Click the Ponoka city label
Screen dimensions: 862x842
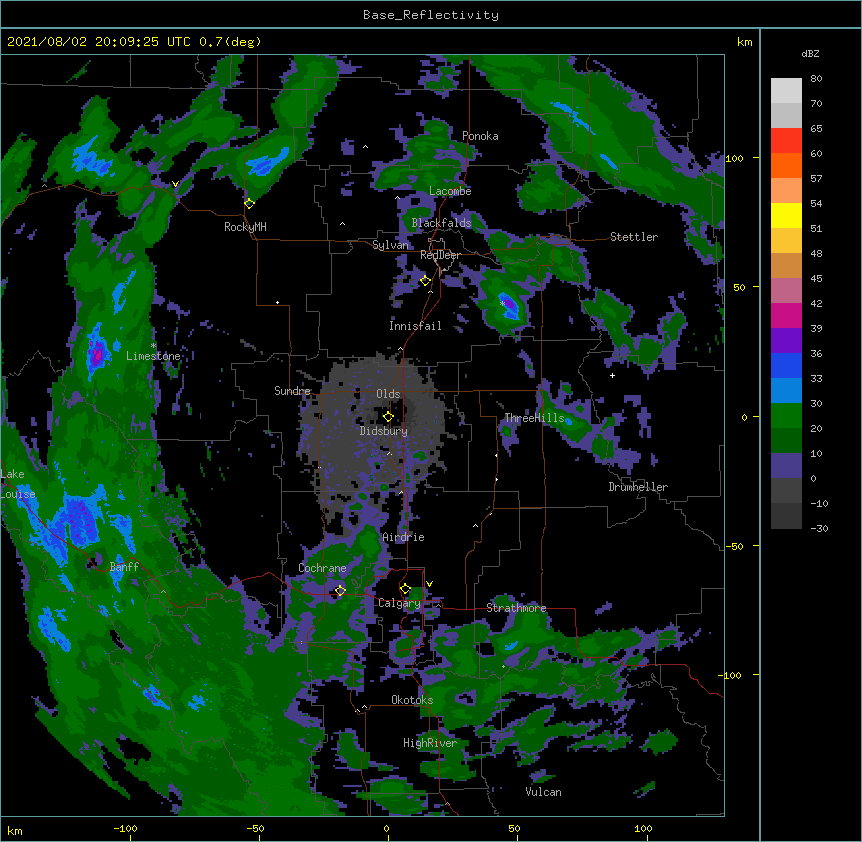tap(480, 136)
